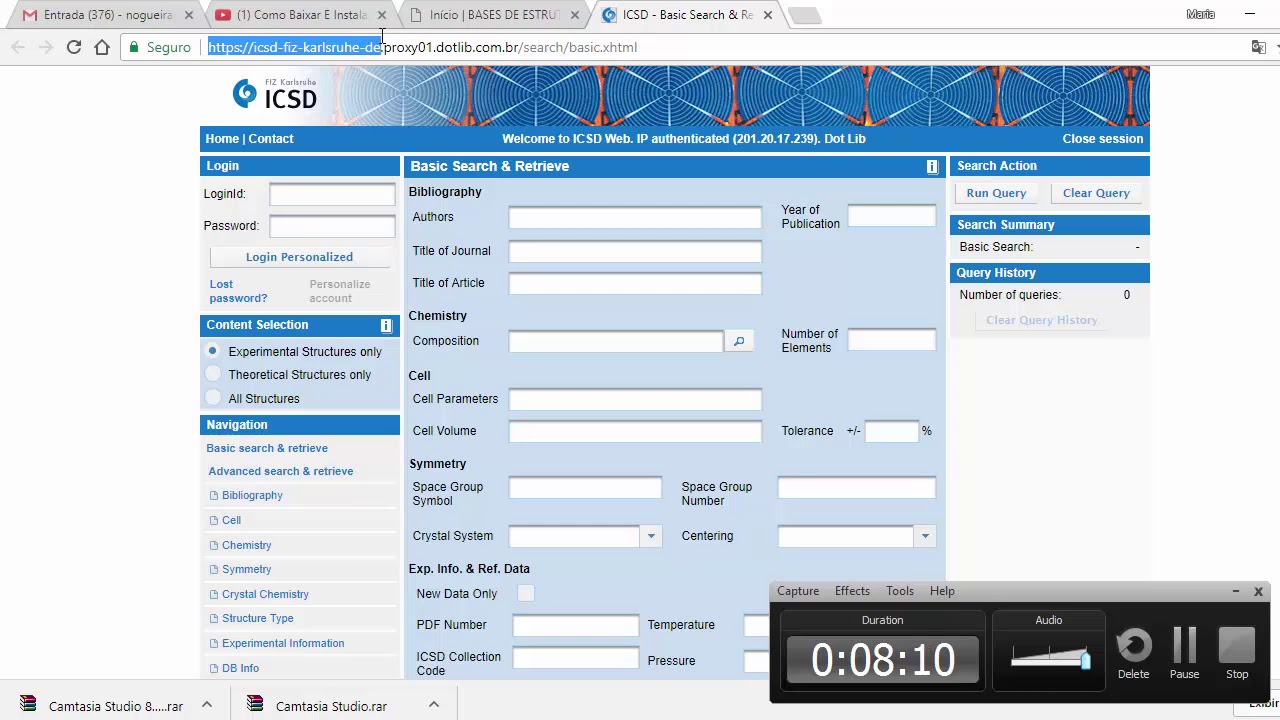
Task: Click the Cell Parameters input field
Action: (635, 400)
